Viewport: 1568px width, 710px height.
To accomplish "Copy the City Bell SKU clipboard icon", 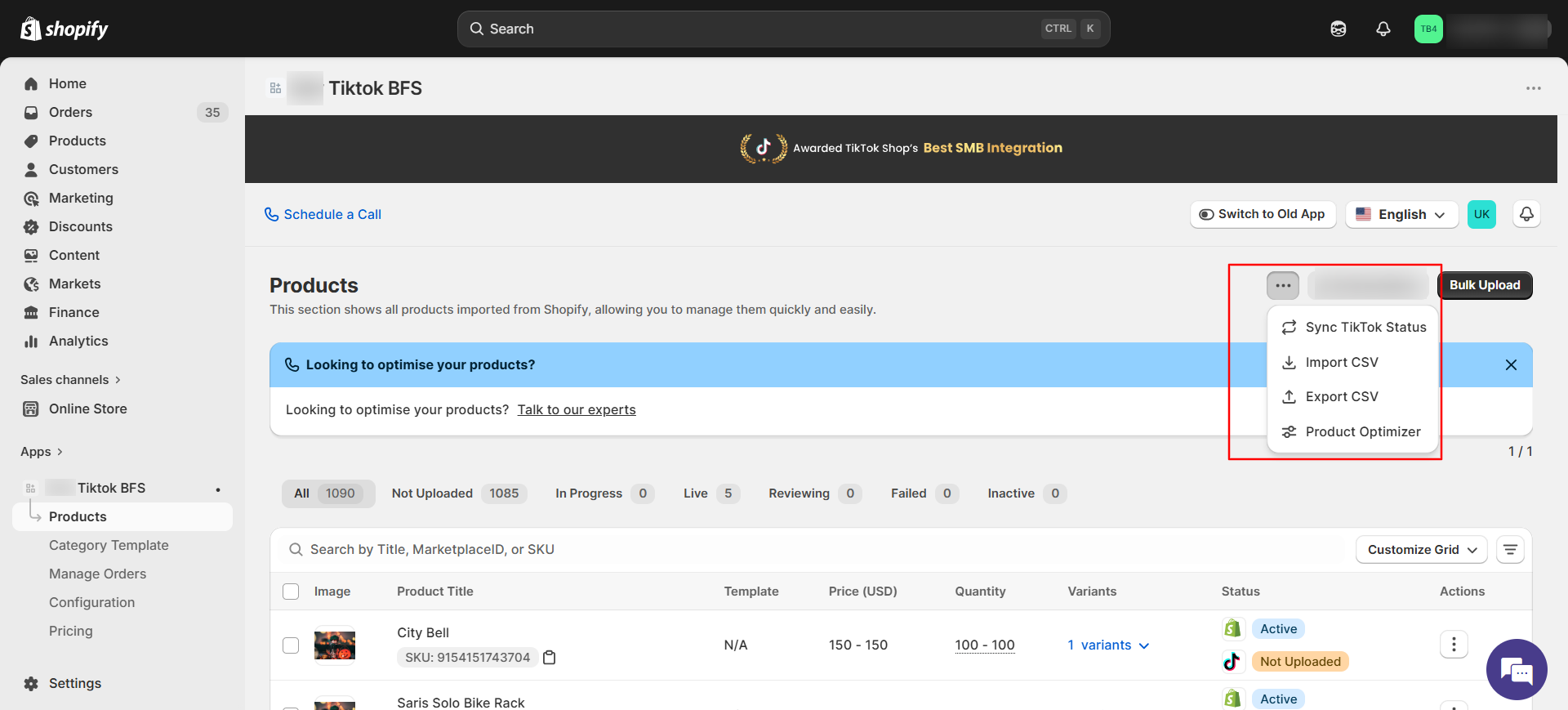I will [x=550, y=658].
